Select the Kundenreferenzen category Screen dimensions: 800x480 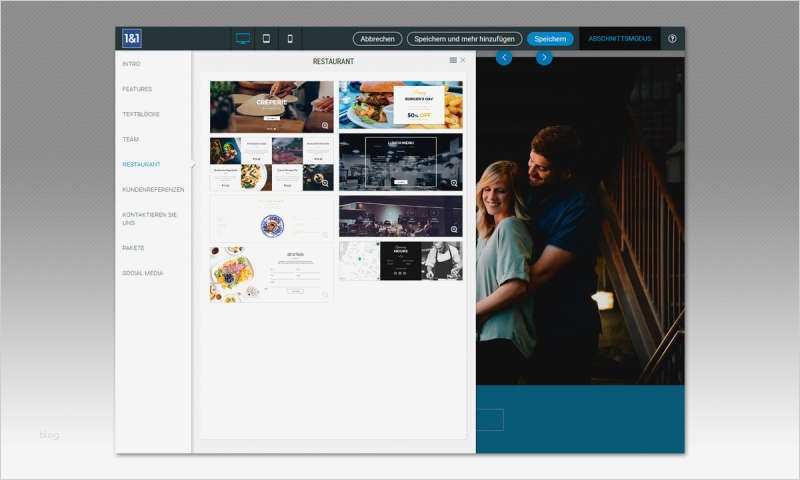tap(153, 190)
